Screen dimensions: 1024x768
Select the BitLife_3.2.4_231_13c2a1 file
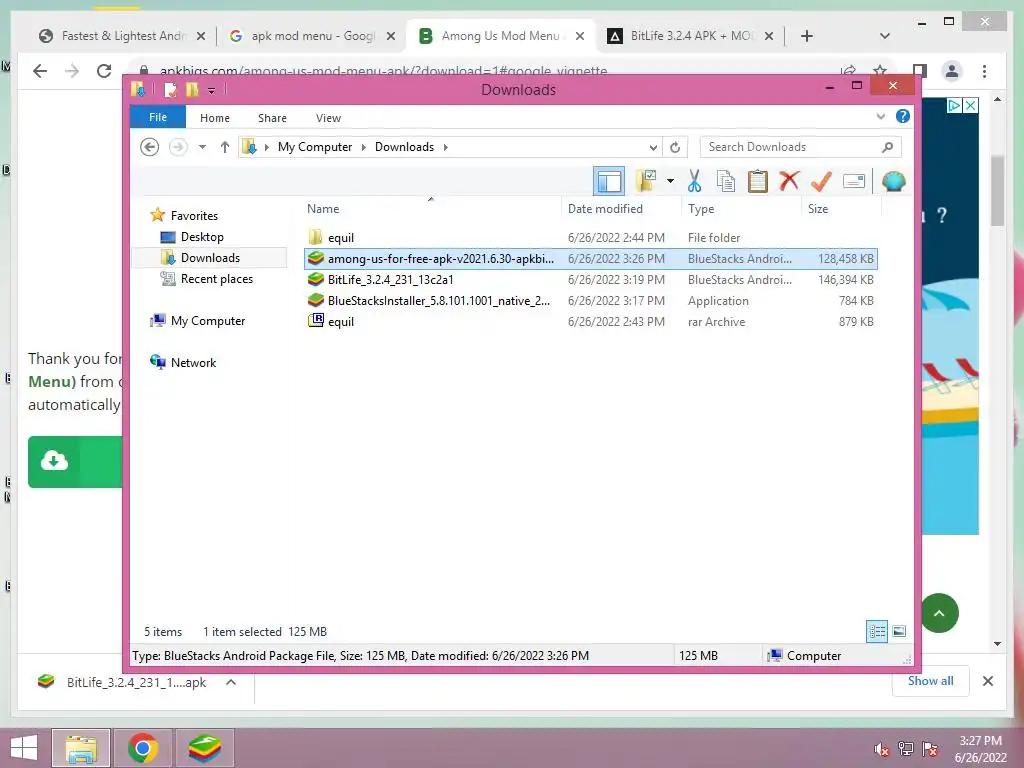(x=590, y=280)
